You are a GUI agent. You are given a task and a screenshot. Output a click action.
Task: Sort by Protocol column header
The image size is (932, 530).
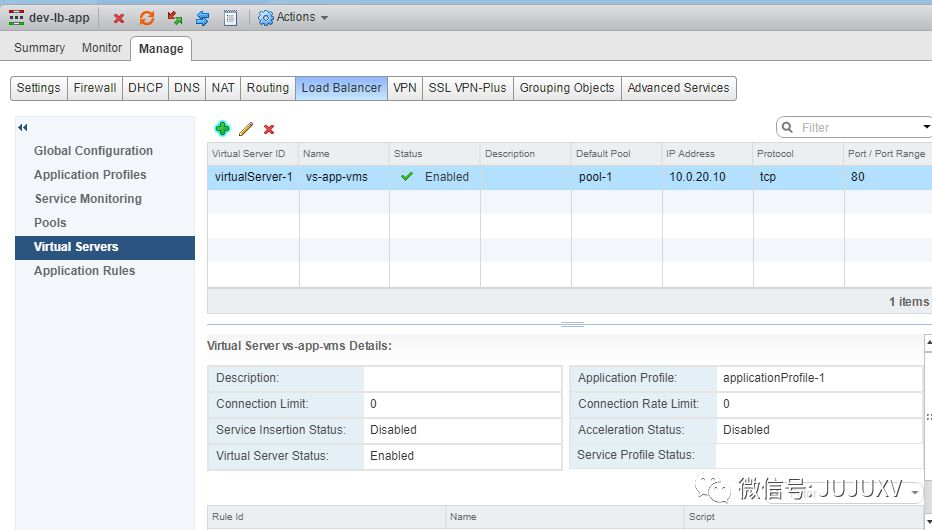point(798,153)
